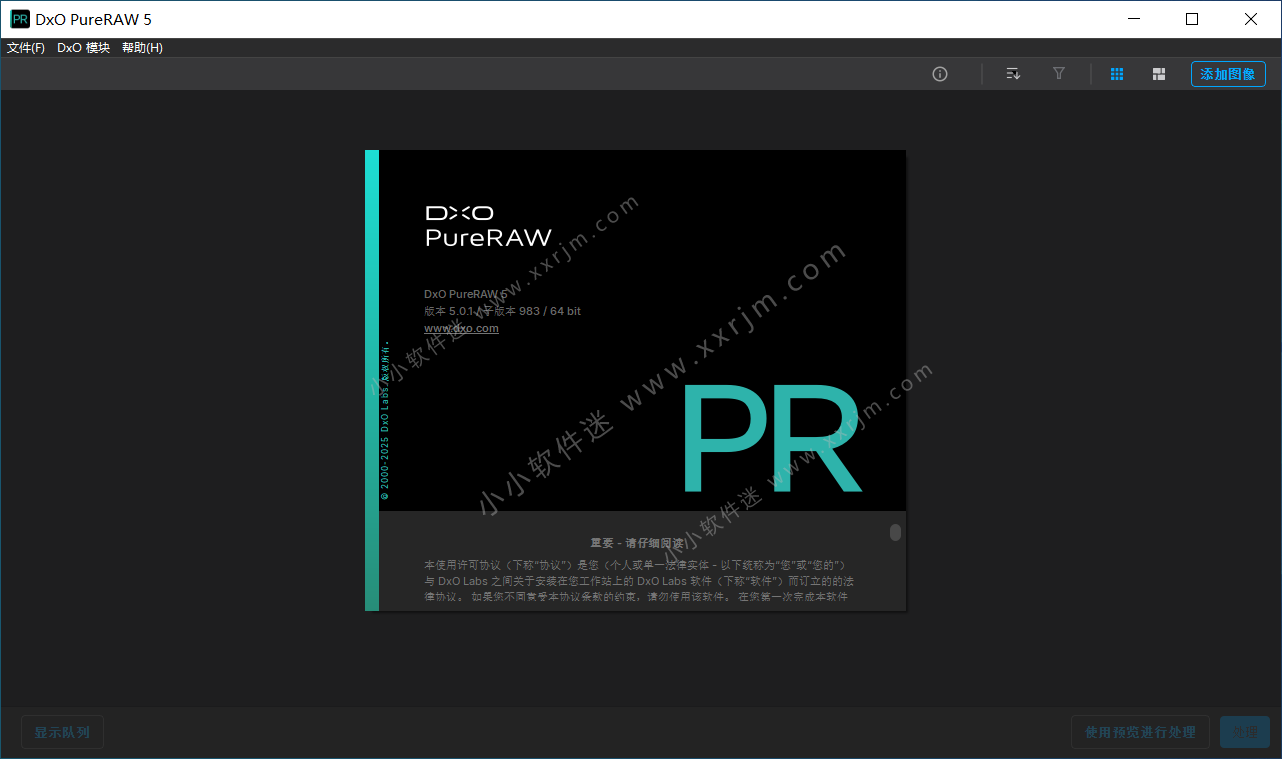Maximize the DxO PureRAW window
This screenshot has width=1282, height=759.
pos(1192,19)
